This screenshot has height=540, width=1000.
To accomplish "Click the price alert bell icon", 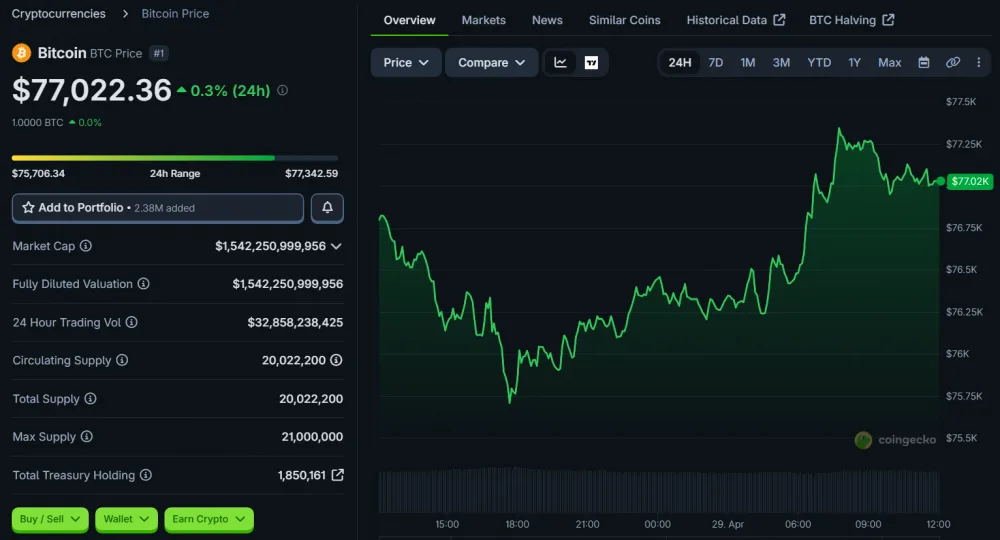I will (x=327, y=208).
